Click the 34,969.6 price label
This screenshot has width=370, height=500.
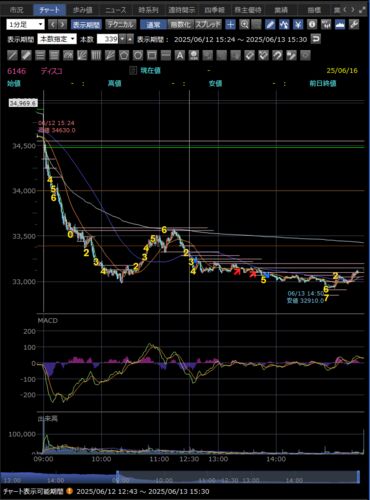(x=23, y=103)
